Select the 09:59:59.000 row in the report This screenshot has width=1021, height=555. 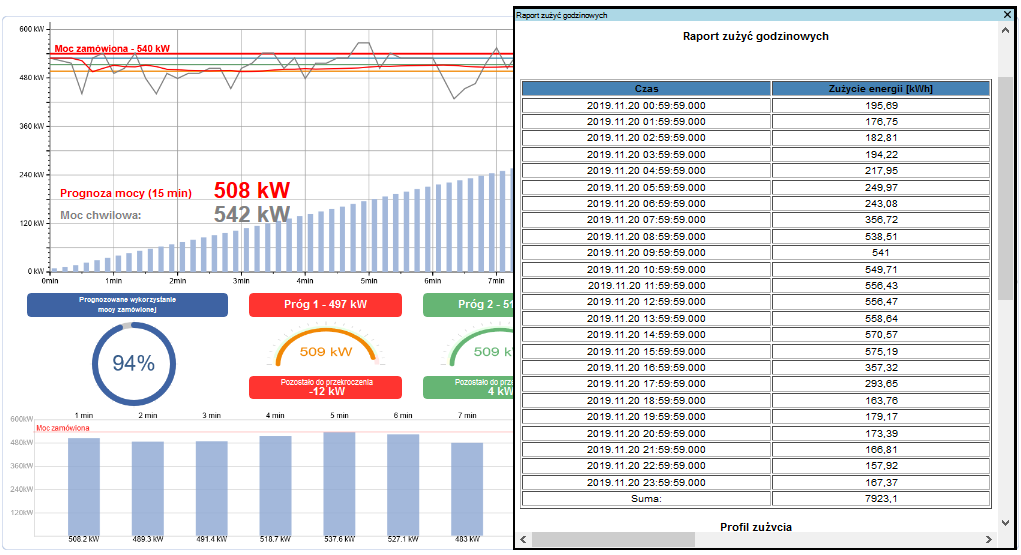tap(646, 253)
